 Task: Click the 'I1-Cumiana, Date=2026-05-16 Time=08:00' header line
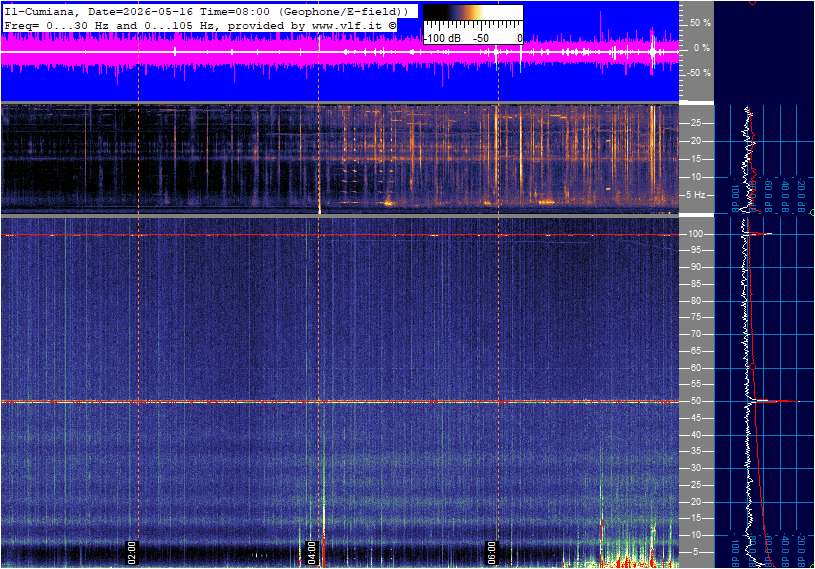205,11
